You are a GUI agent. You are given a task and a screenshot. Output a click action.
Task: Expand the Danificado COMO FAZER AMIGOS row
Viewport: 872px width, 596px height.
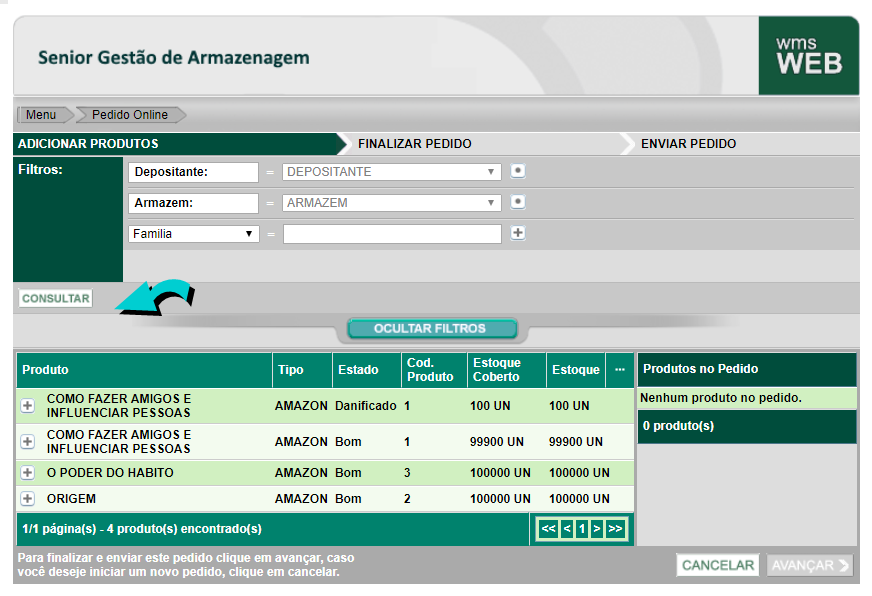tap(27, 406)
